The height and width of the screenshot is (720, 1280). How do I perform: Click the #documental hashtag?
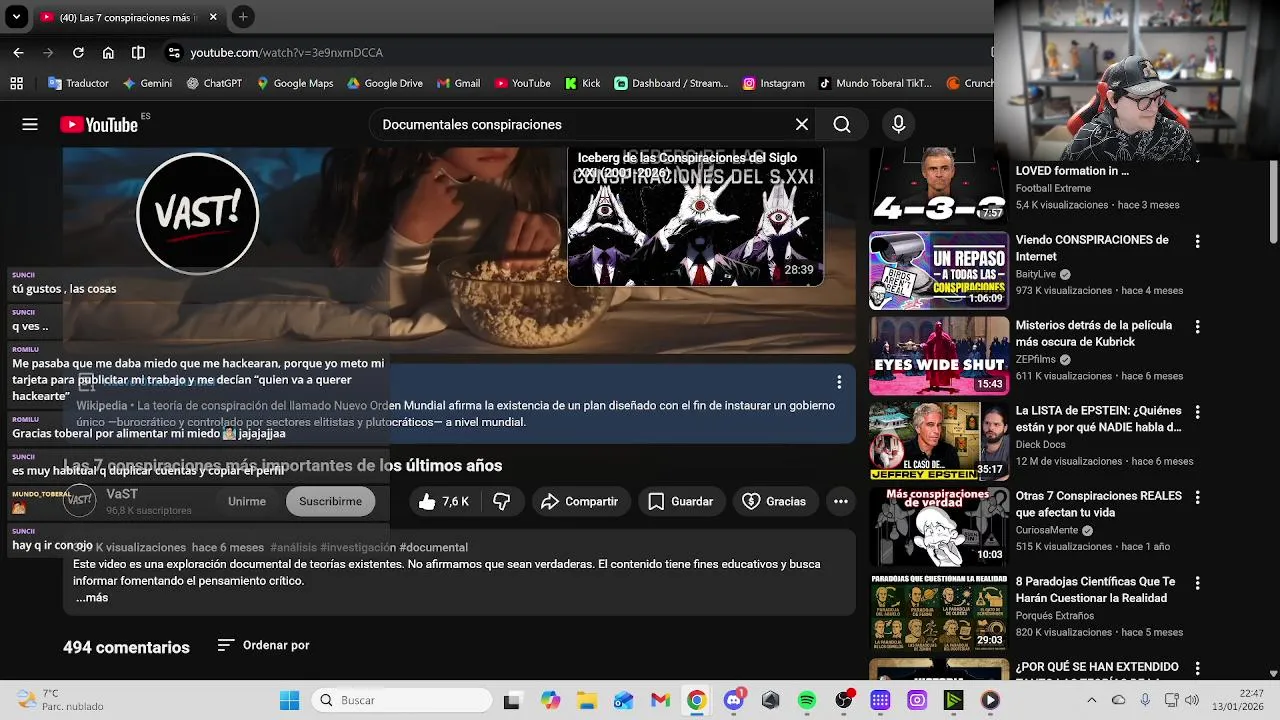[x=433, y=547]
